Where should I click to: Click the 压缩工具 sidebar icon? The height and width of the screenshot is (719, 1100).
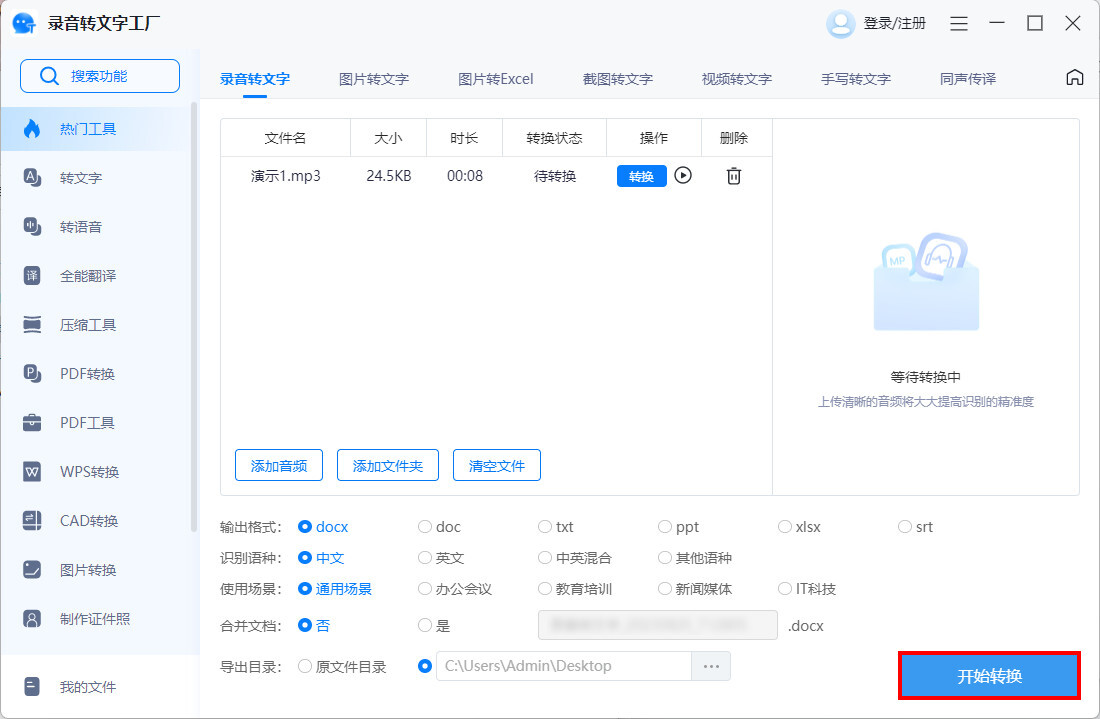pos(32,324)
